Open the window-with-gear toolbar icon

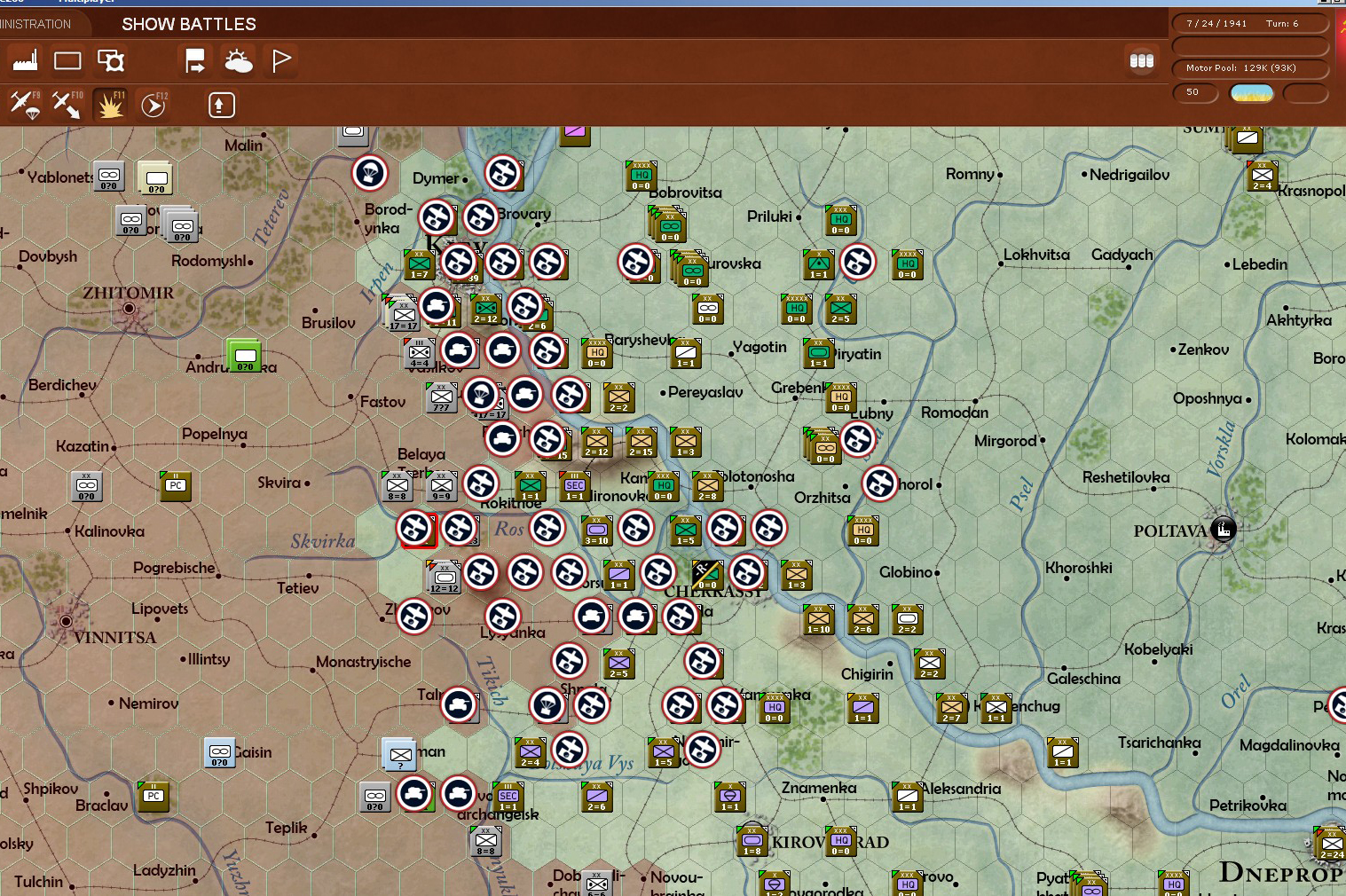tap(111, 60)
